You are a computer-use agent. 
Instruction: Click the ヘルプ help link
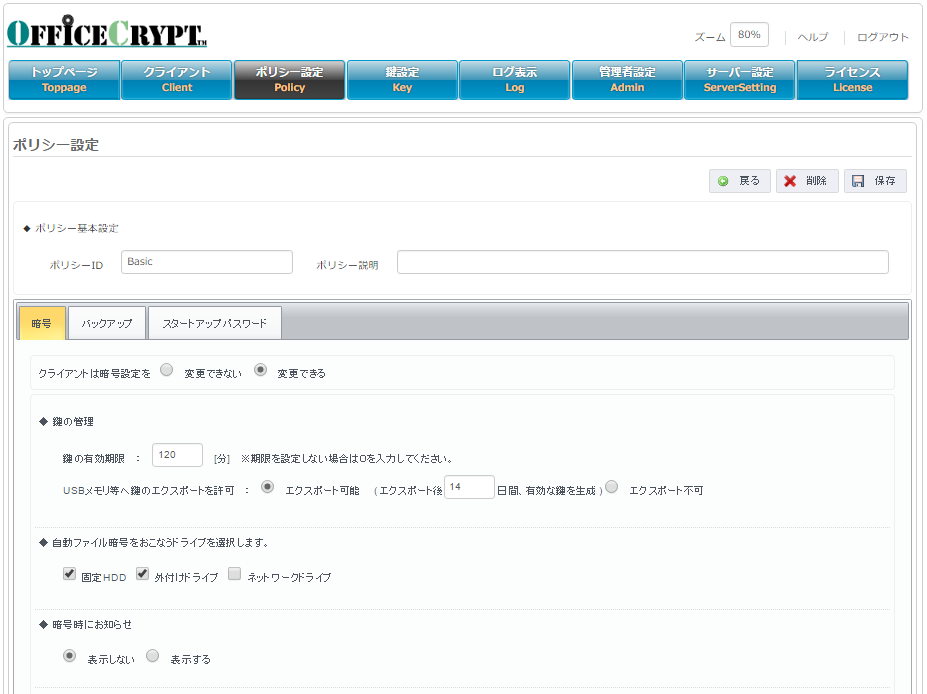(812, 37)
